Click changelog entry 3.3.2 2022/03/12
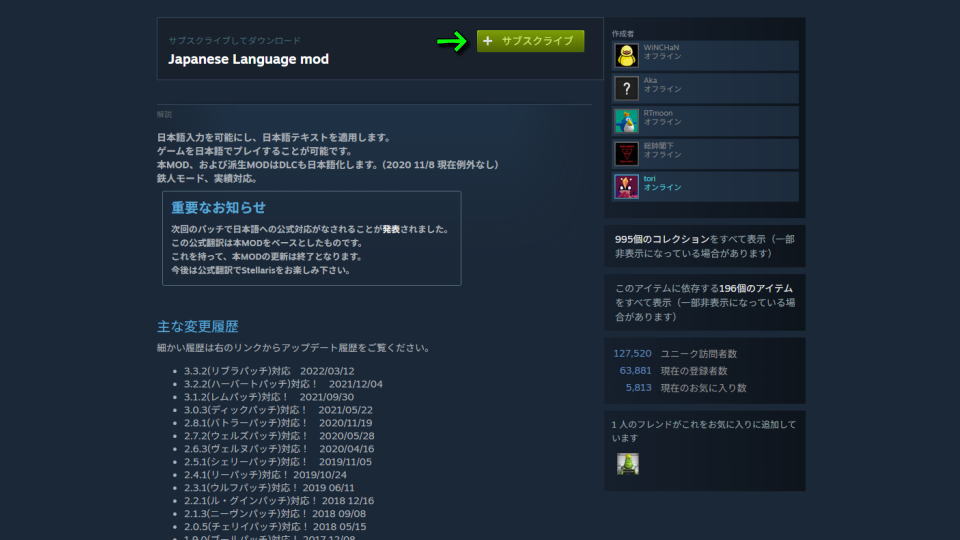The image size is (960, 540). click(269, 371)
